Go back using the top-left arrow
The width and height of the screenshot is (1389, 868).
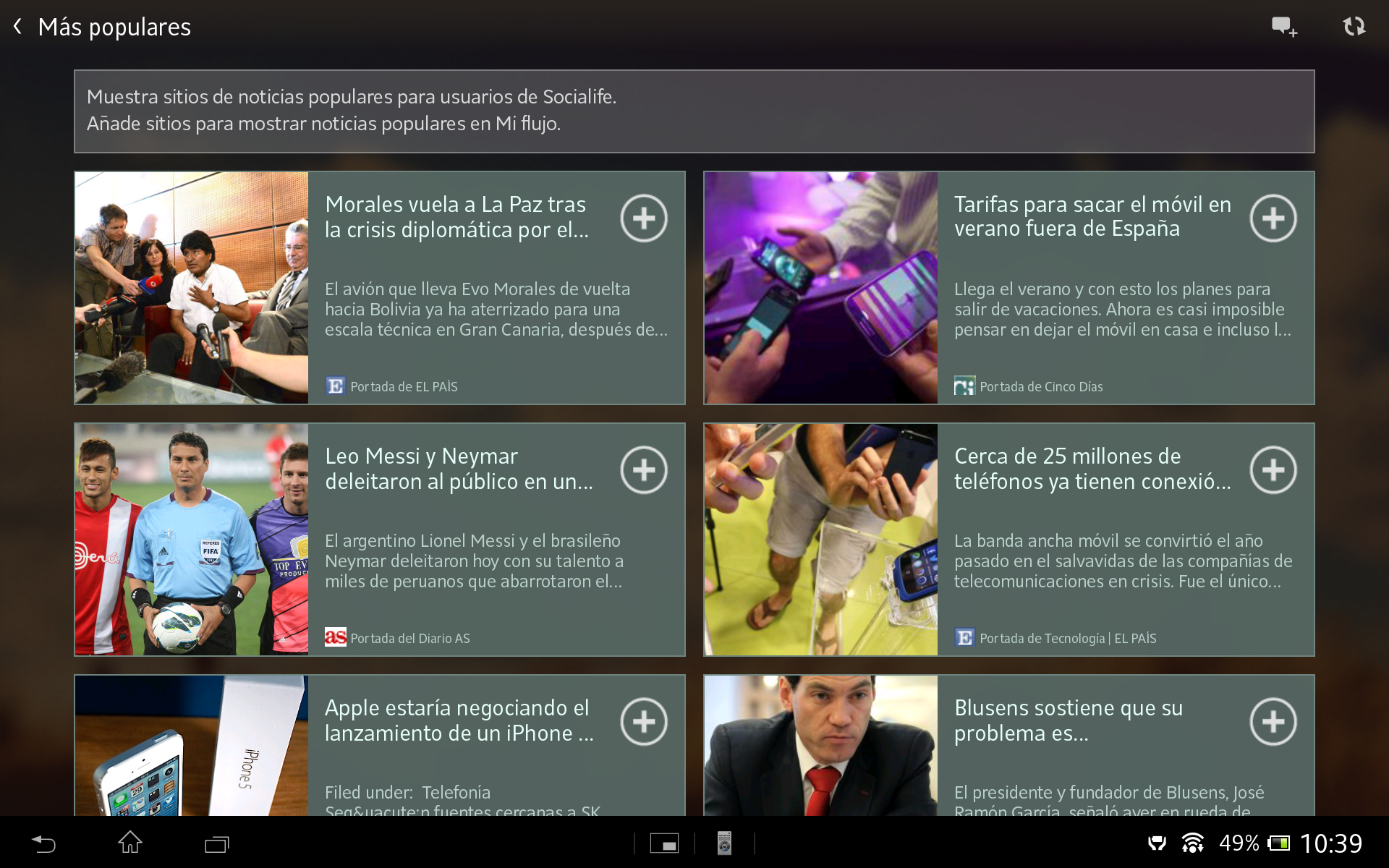(18, 27)
